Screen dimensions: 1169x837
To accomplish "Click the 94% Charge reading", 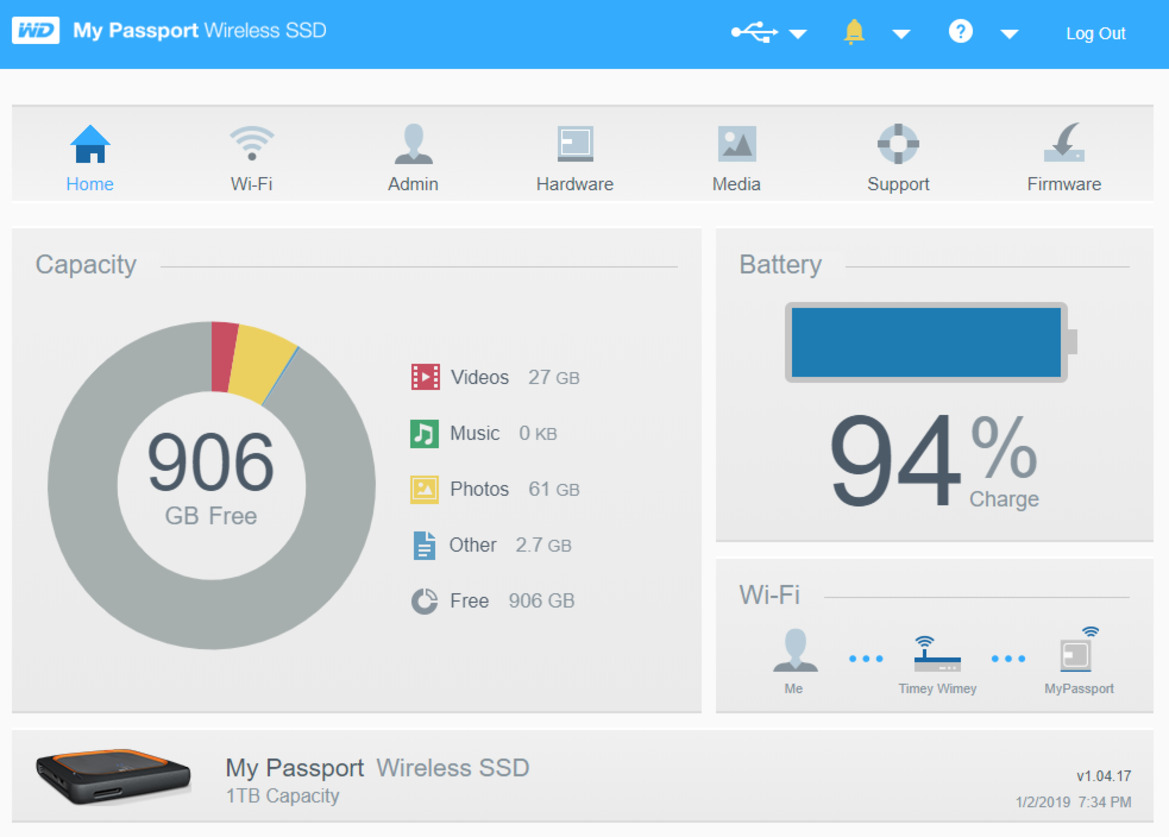I will [x=934, y=461].
